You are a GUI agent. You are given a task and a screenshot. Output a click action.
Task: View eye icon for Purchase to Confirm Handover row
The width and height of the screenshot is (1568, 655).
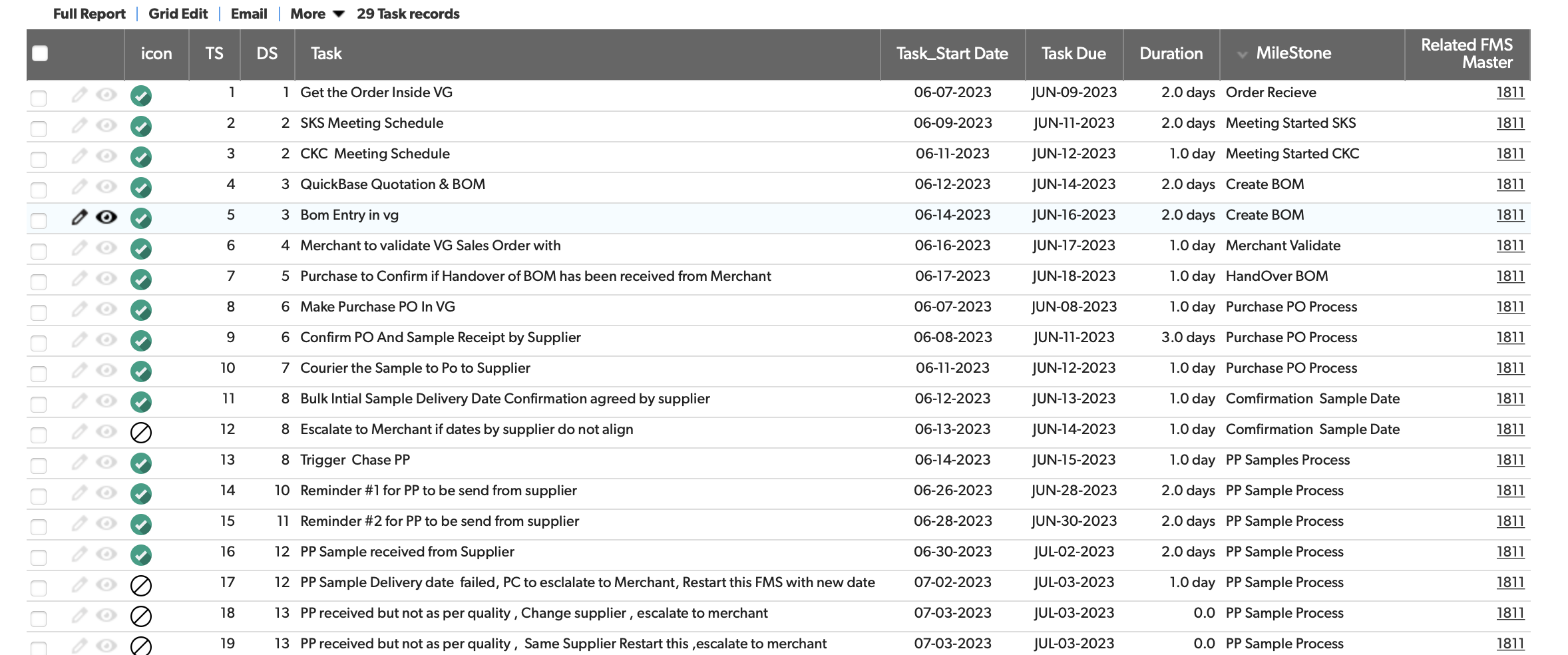tap(106, 278)
